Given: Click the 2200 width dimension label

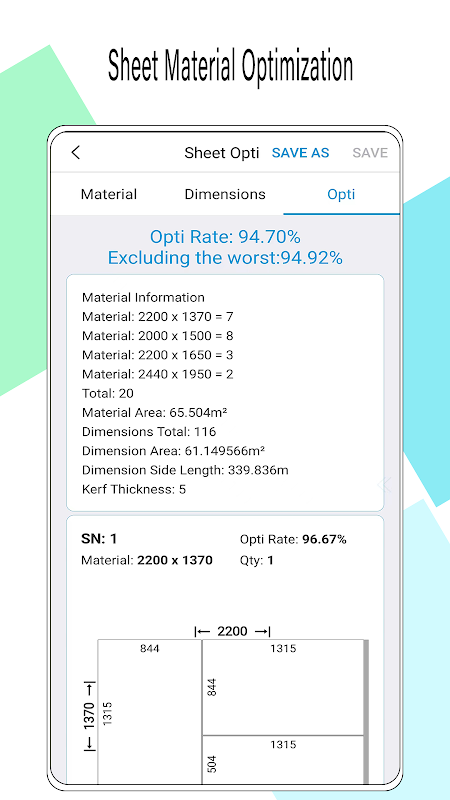Looking at the screenshot, I should coord(232,631).
